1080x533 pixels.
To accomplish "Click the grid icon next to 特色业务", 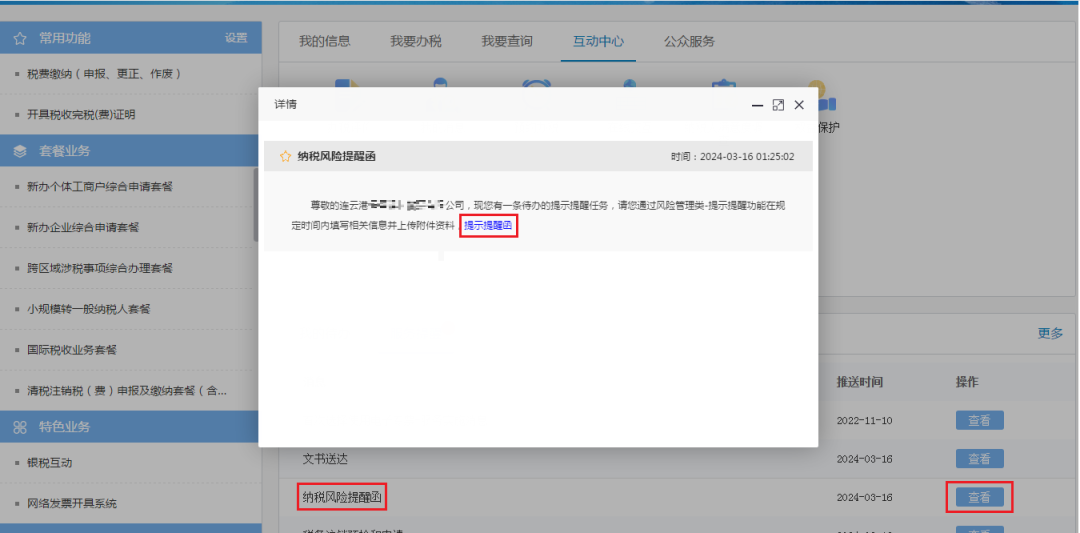I will 20,427.
